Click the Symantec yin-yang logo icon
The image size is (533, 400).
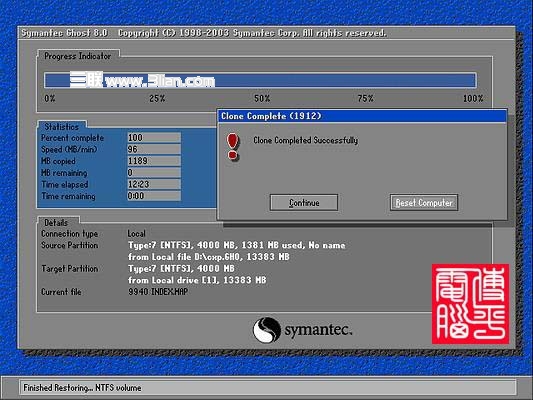(267, 330)
